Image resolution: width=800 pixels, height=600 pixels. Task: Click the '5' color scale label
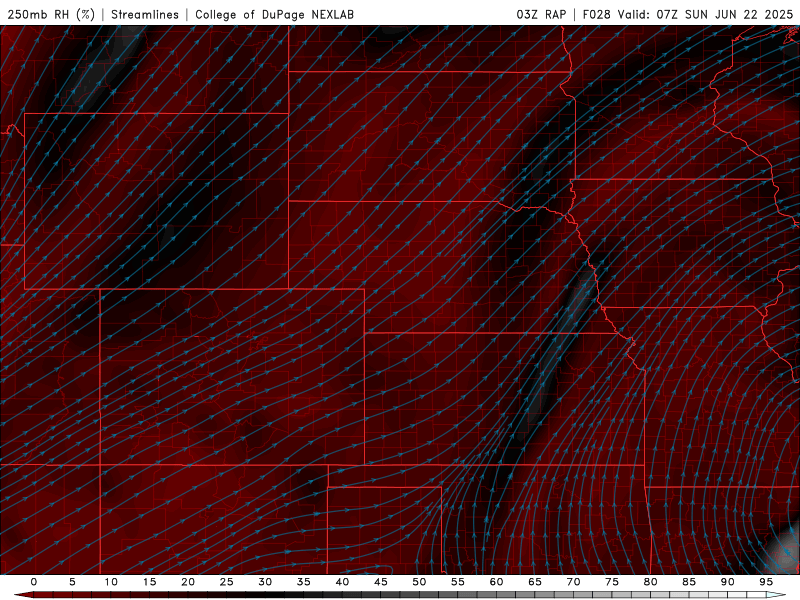(x=72, y=582)
